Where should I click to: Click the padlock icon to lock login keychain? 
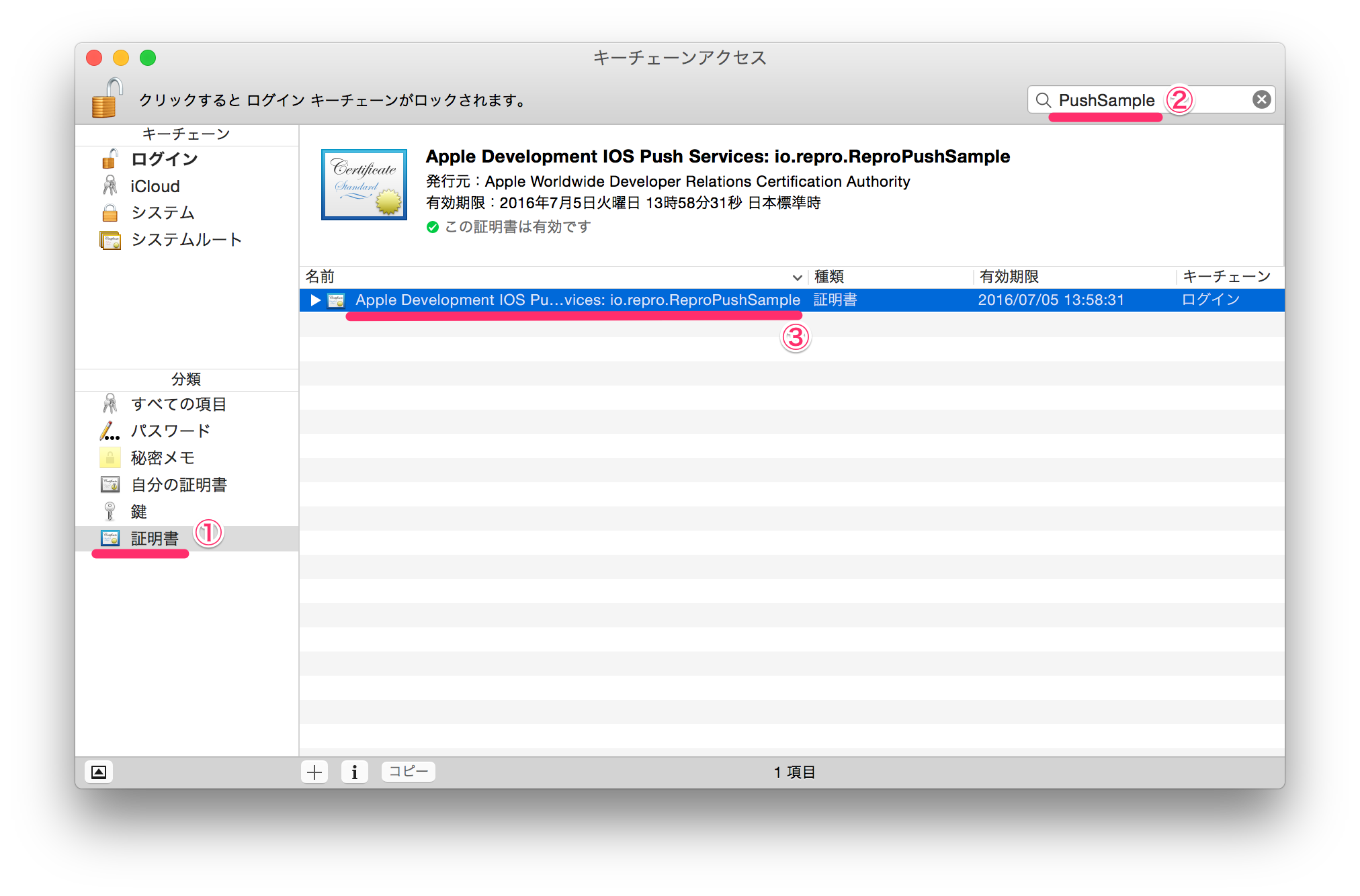click(x=107, y=98)
